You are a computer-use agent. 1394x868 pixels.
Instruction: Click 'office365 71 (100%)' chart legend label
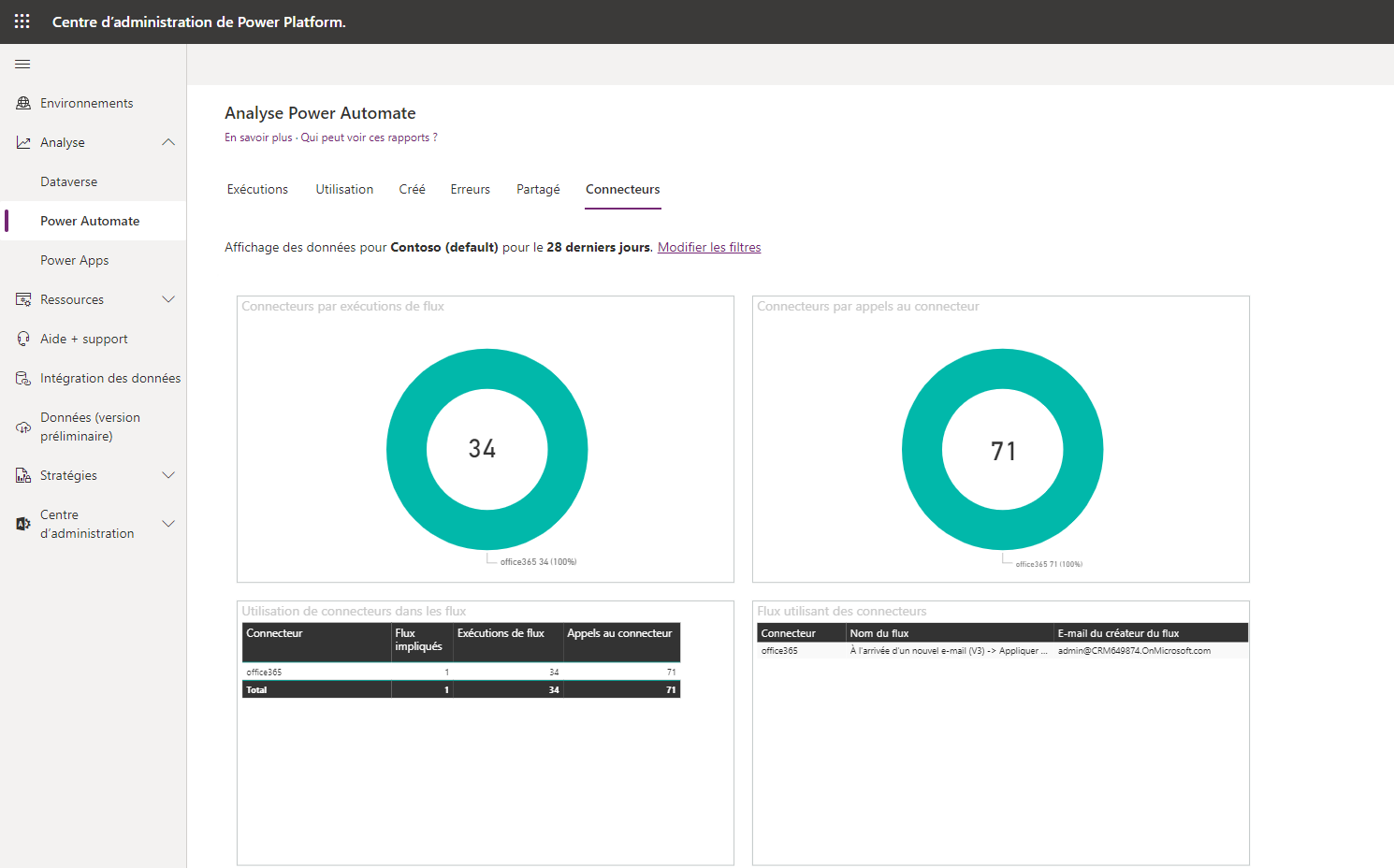pyautogui.click(x=1049, y=564)
